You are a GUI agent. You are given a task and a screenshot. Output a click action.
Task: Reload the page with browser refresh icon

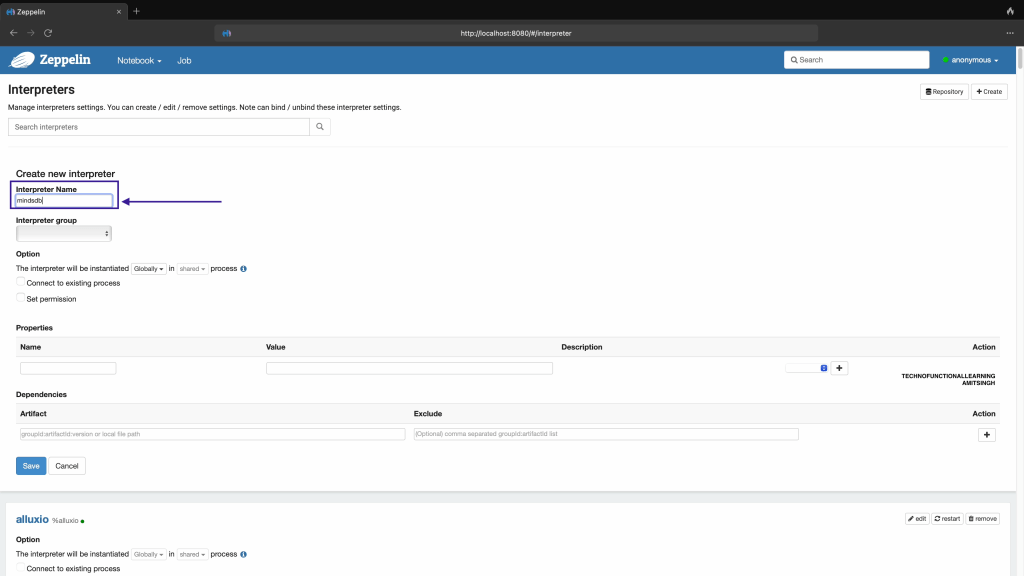point(48,33)
